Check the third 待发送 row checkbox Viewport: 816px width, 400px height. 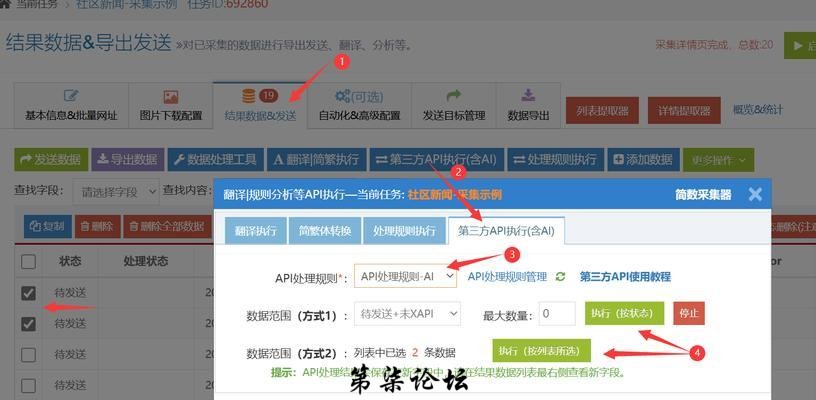(x=29, y=355)
